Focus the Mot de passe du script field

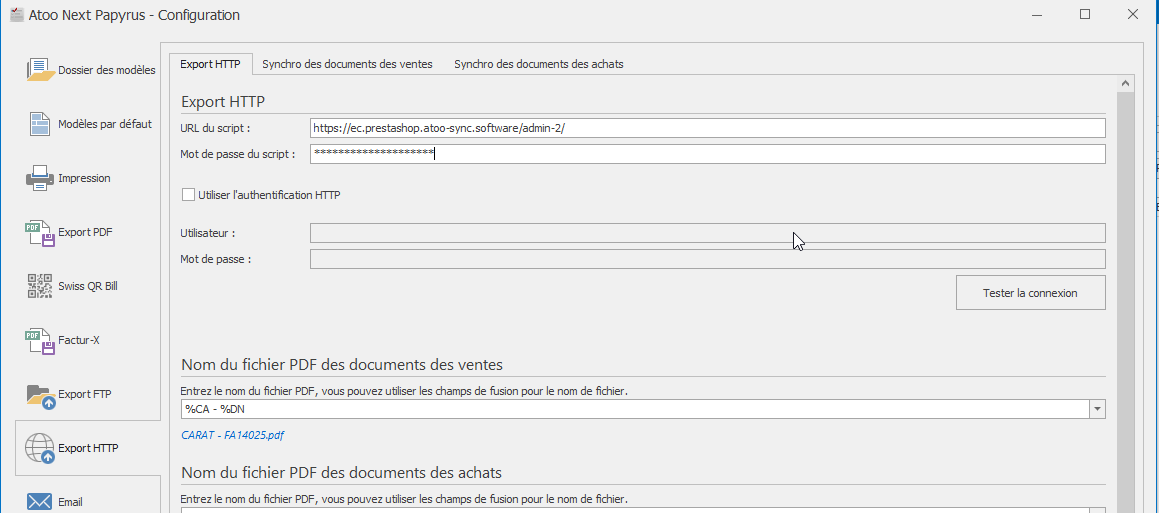[707, 153]
